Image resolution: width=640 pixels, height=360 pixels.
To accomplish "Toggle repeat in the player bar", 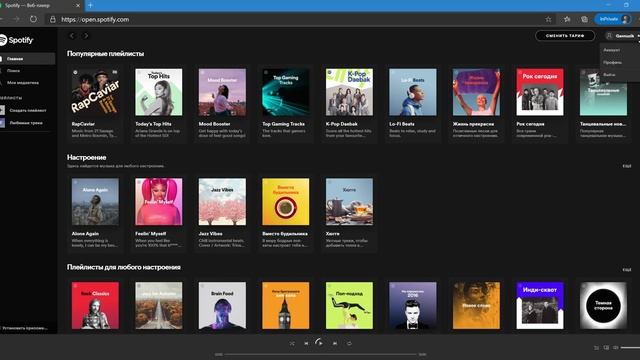I will click(x=349, y=344).
